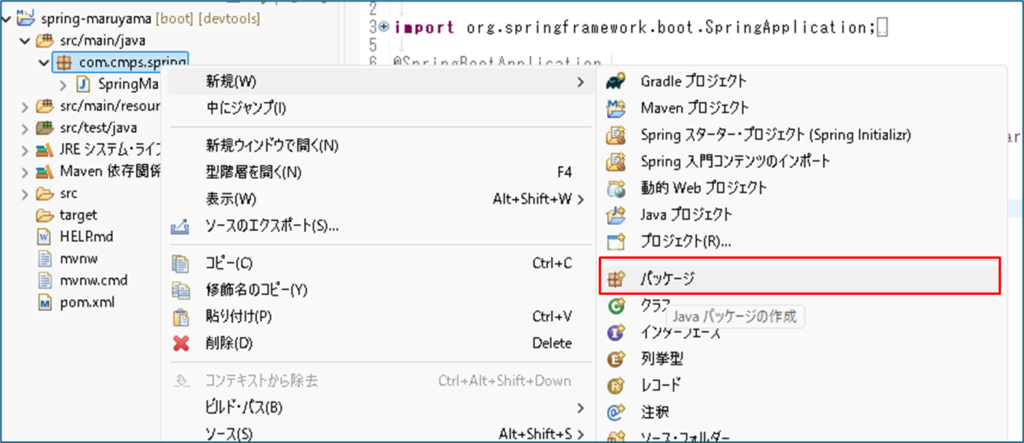
Task: Collapse the src/main/java source folder
Action: click(27, 41)
